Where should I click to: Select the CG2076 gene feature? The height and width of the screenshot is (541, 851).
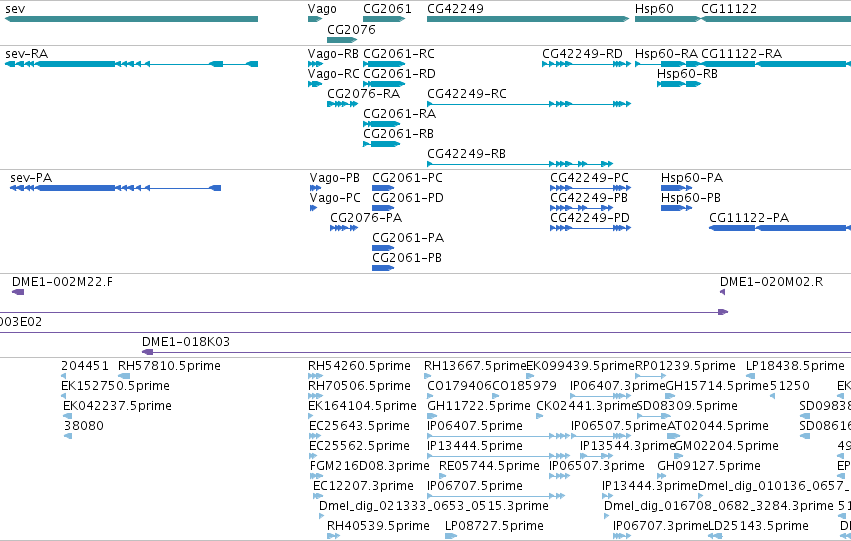(341, 40)
